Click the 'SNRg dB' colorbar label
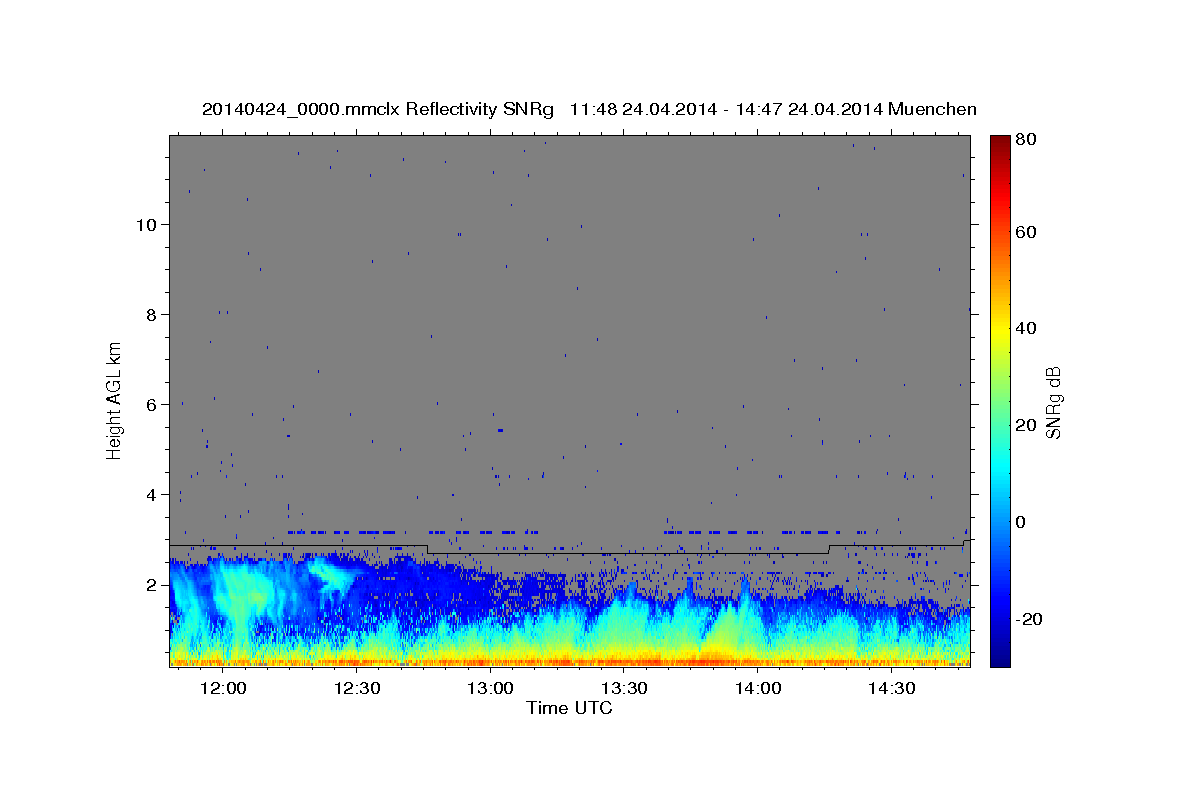 (x=1053, y=401)
